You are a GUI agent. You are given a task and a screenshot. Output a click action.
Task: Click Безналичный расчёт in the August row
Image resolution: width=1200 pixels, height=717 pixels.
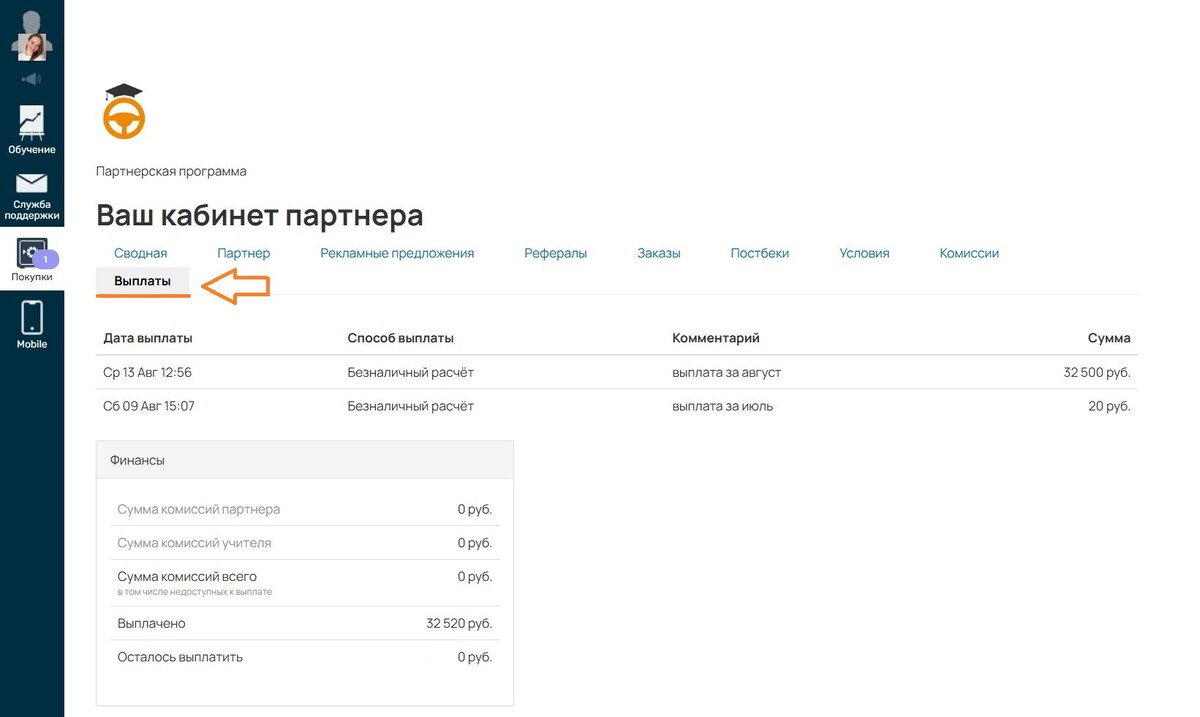(x=411, y=372)
